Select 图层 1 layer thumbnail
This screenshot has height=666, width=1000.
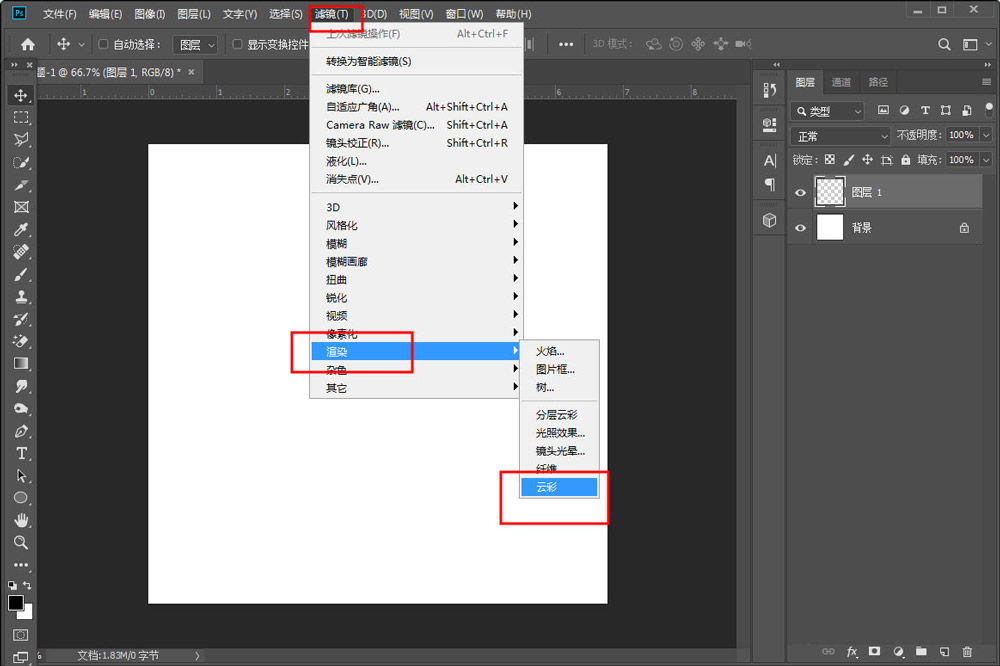(830, 192)
